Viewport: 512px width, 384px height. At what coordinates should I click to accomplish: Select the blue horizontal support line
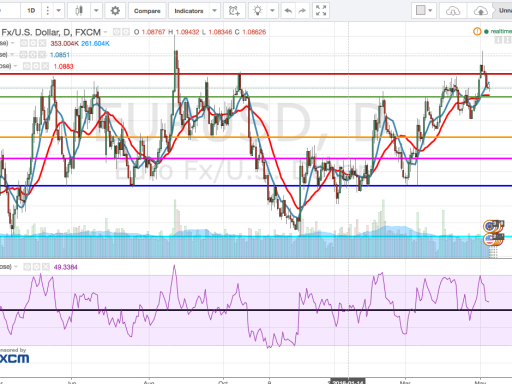click(x=256, y=186)
